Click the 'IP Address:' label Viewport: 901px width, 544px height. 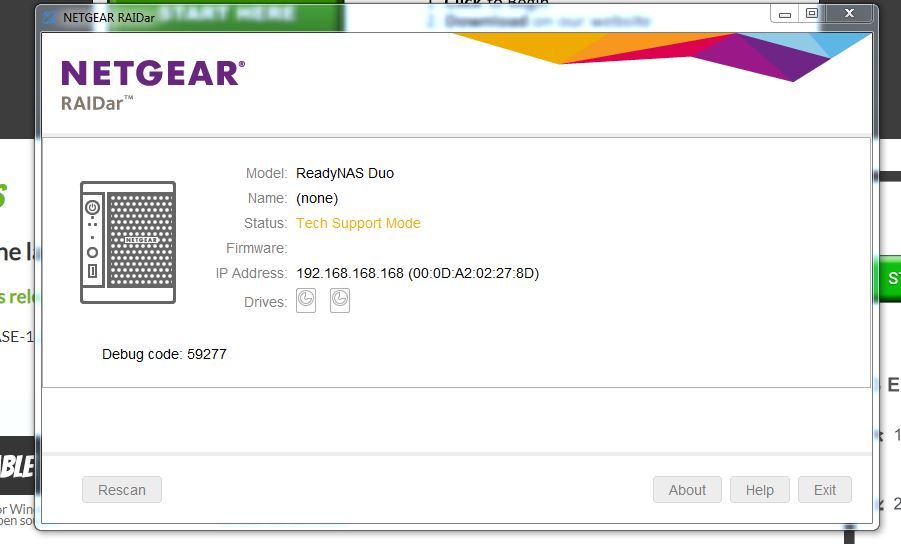pos(251,273)
